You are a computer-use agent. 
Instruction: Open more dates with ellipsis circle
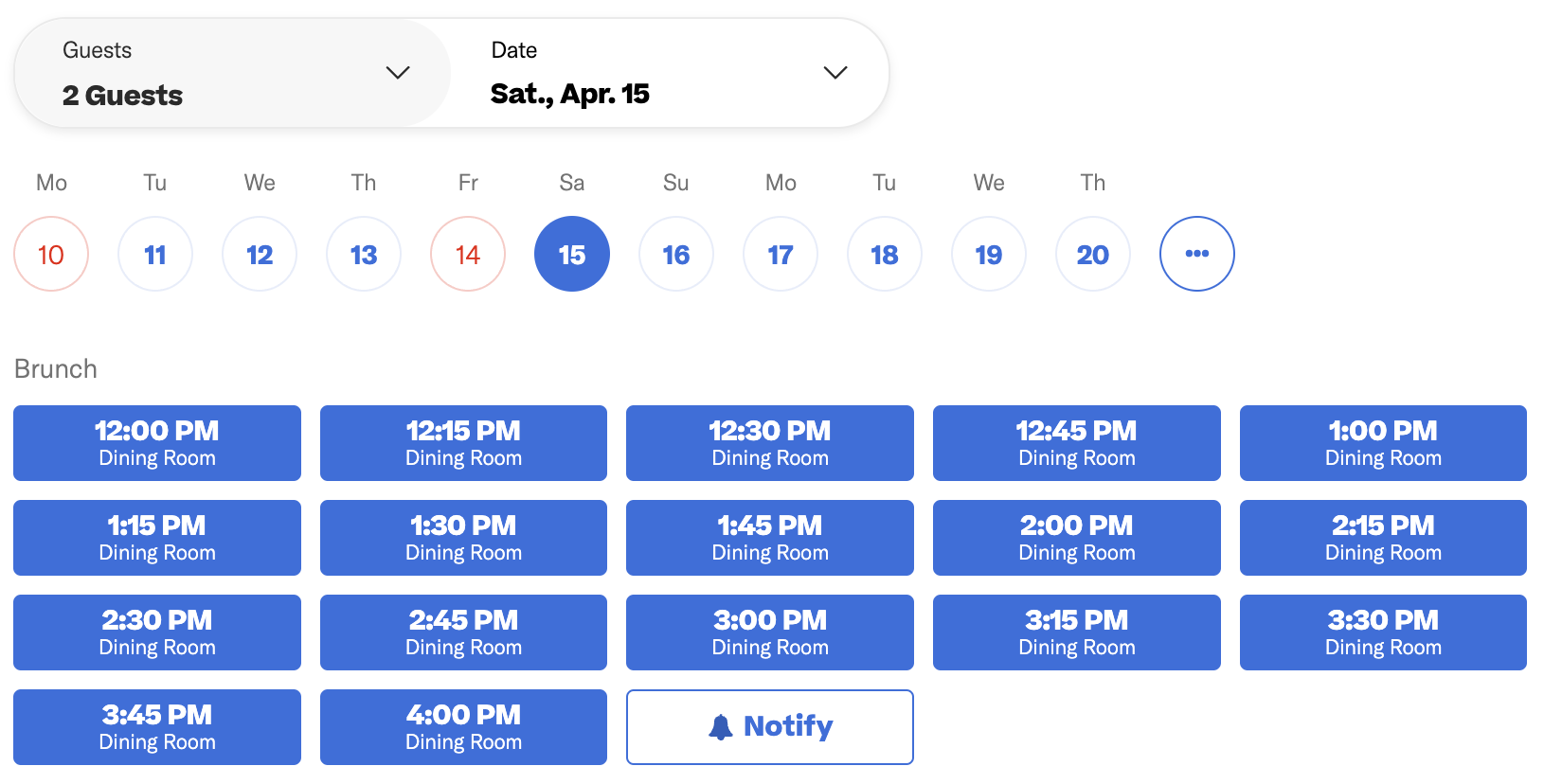1197,254
